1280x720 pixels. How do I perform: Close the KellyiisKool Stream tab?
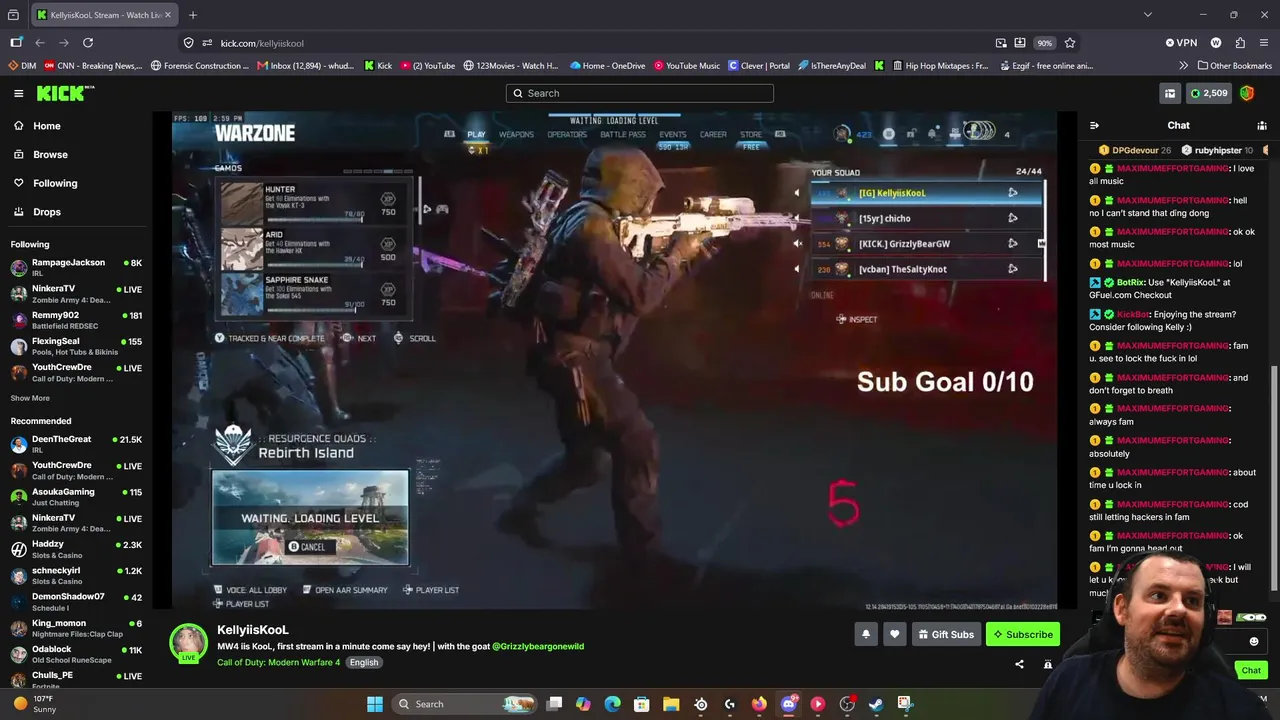coord(168,15)
